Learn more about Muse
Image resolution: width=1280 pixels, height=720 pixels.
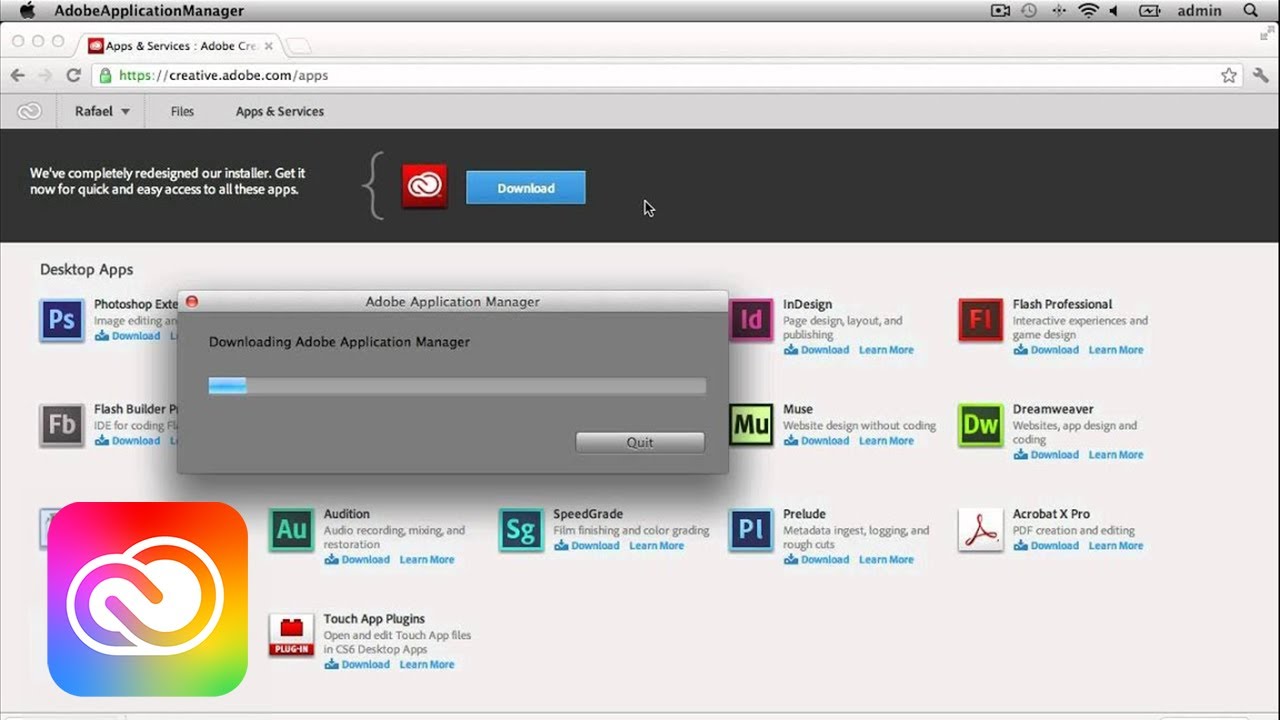886,441
